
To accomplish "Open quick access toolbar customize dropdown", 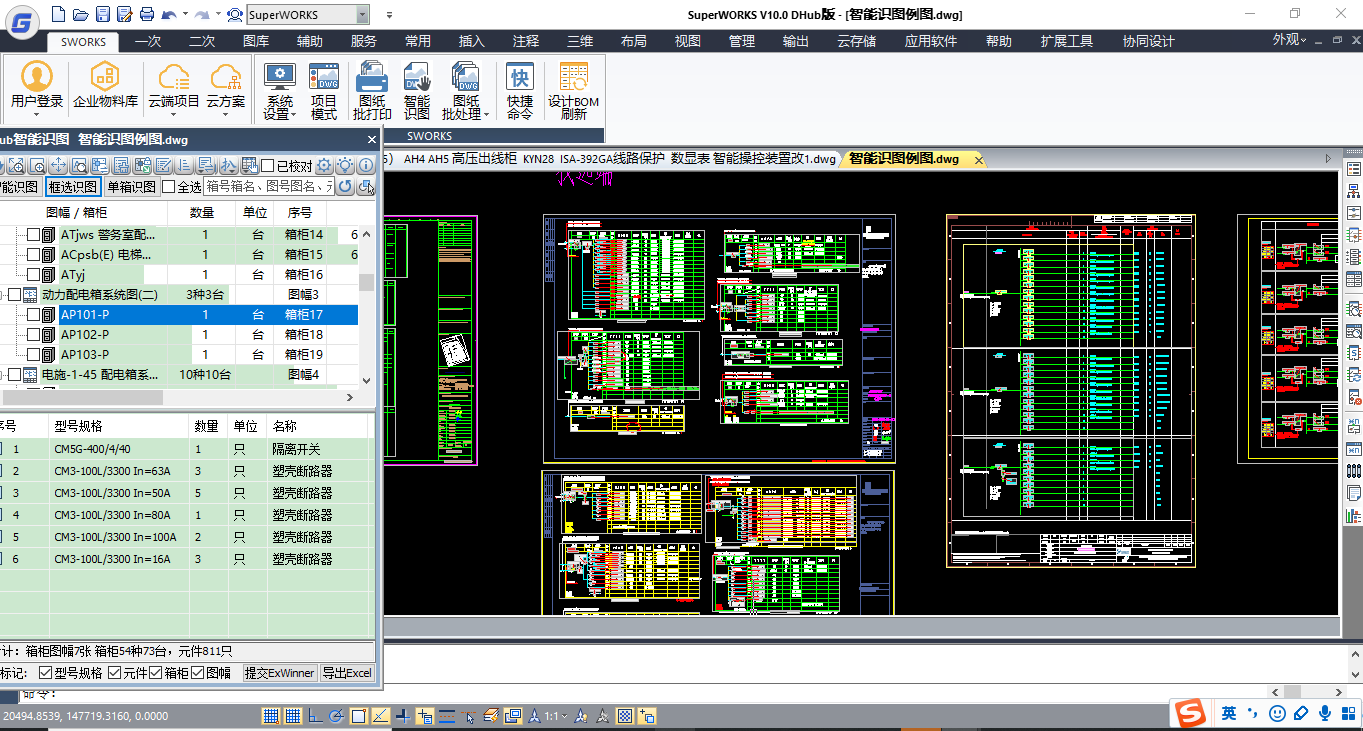I will (388, 15).
